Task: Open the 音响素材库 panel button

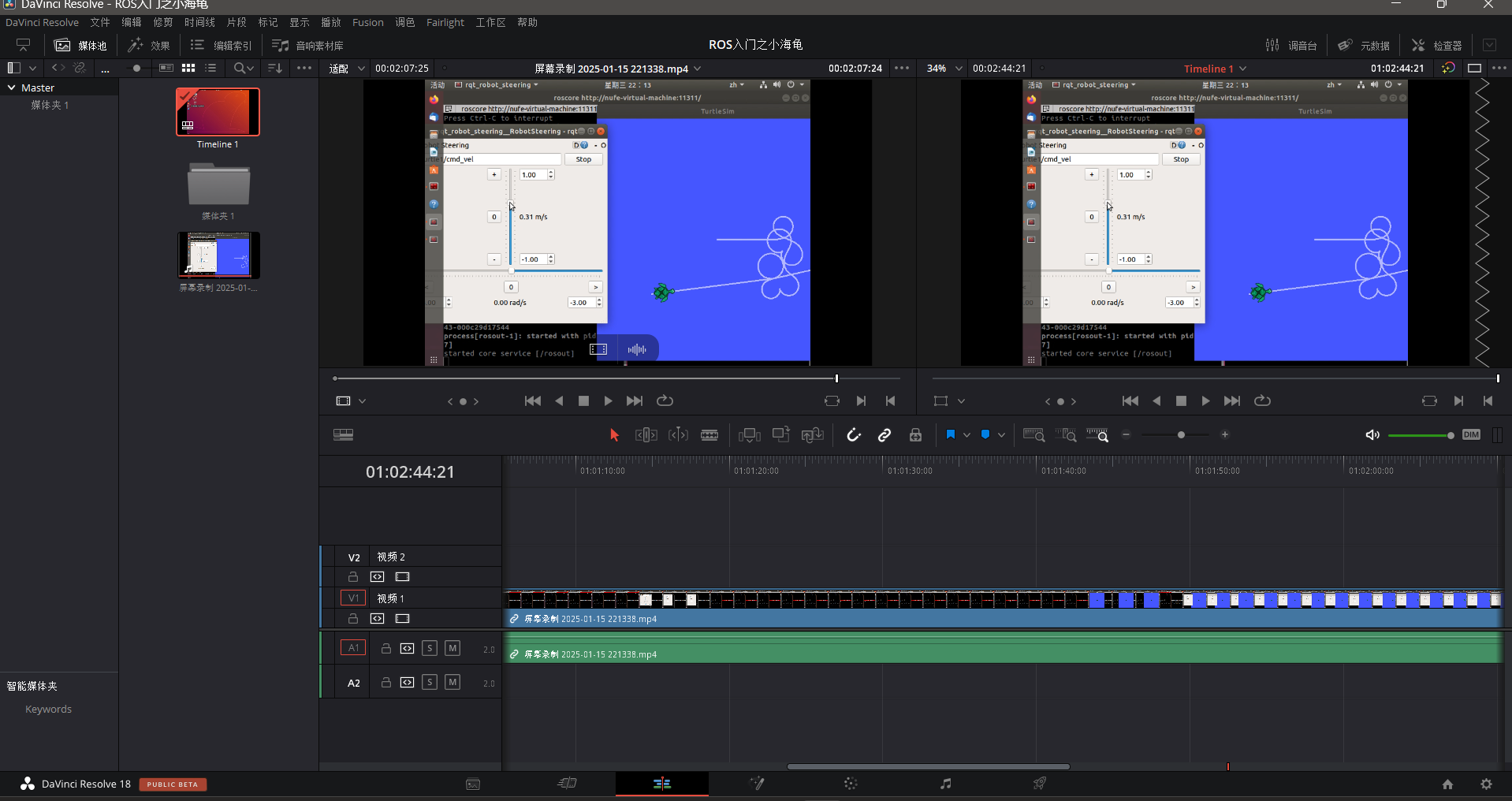Action: [x=307, y=46]
